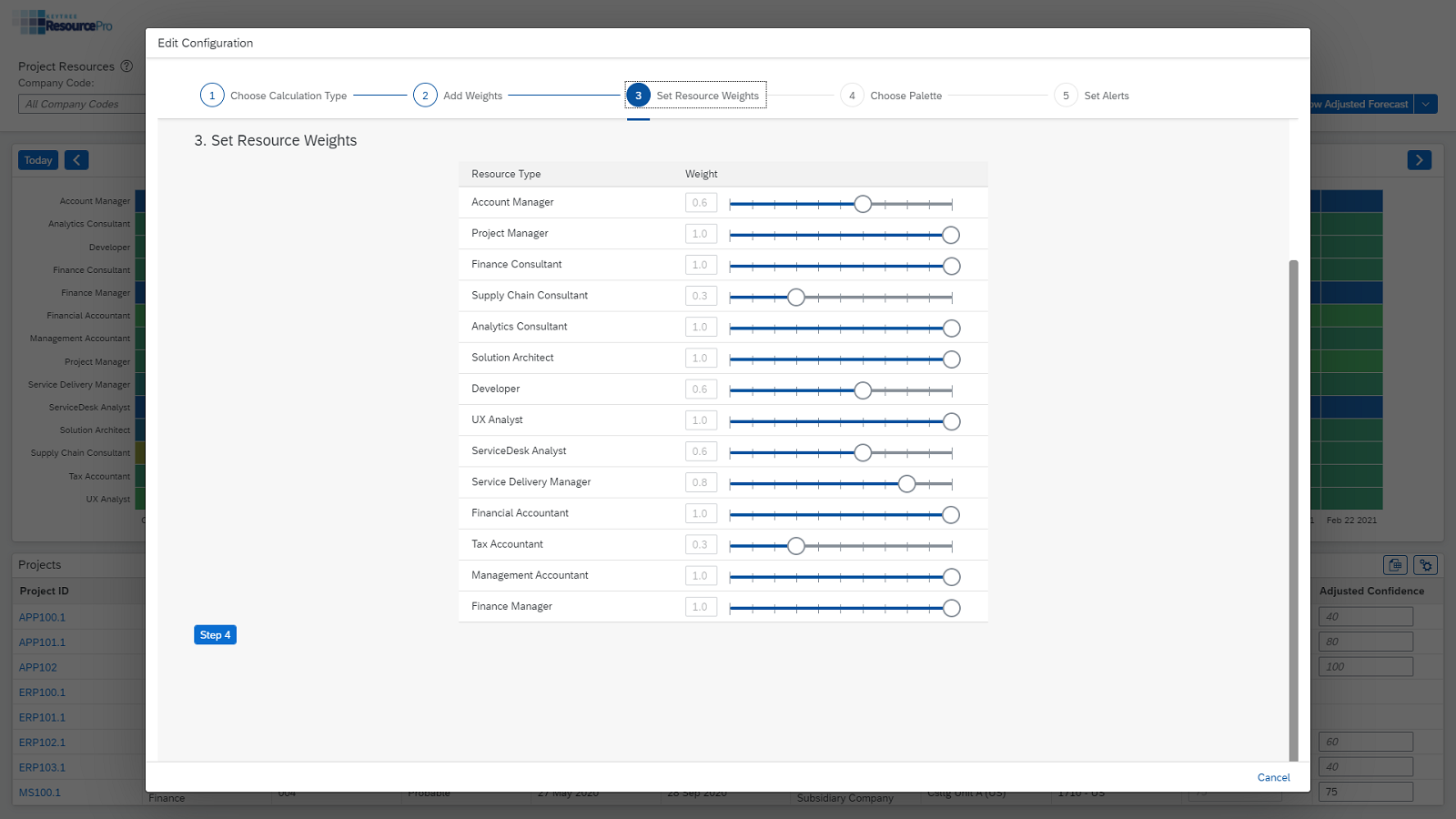1456x819 pixels.
Task: Click the help icon beside Project Resources
Action: pos(127,66)
